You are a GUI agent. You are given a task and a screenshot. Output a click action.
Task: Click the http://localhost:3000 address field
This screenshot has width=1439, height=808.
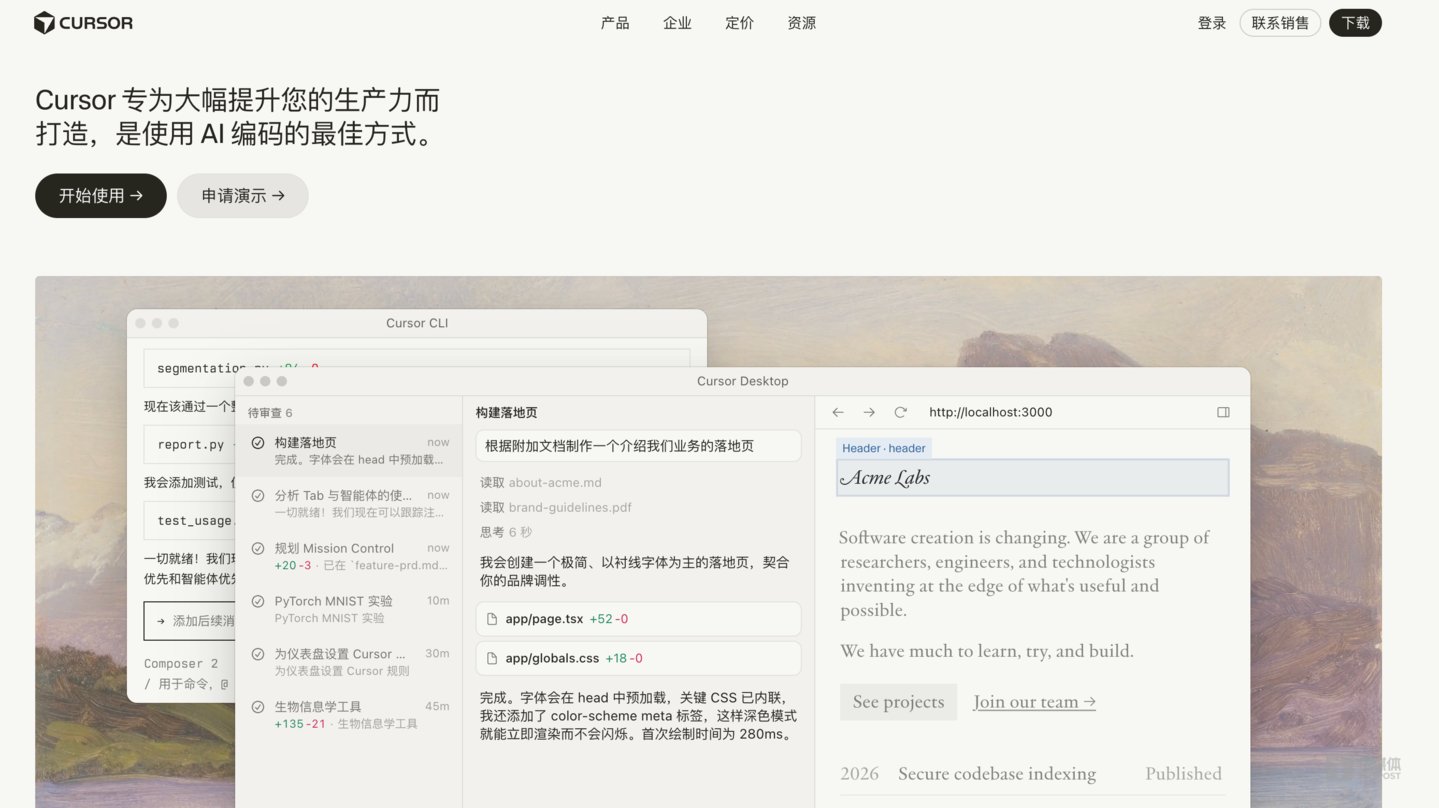(x=990, y=412)
